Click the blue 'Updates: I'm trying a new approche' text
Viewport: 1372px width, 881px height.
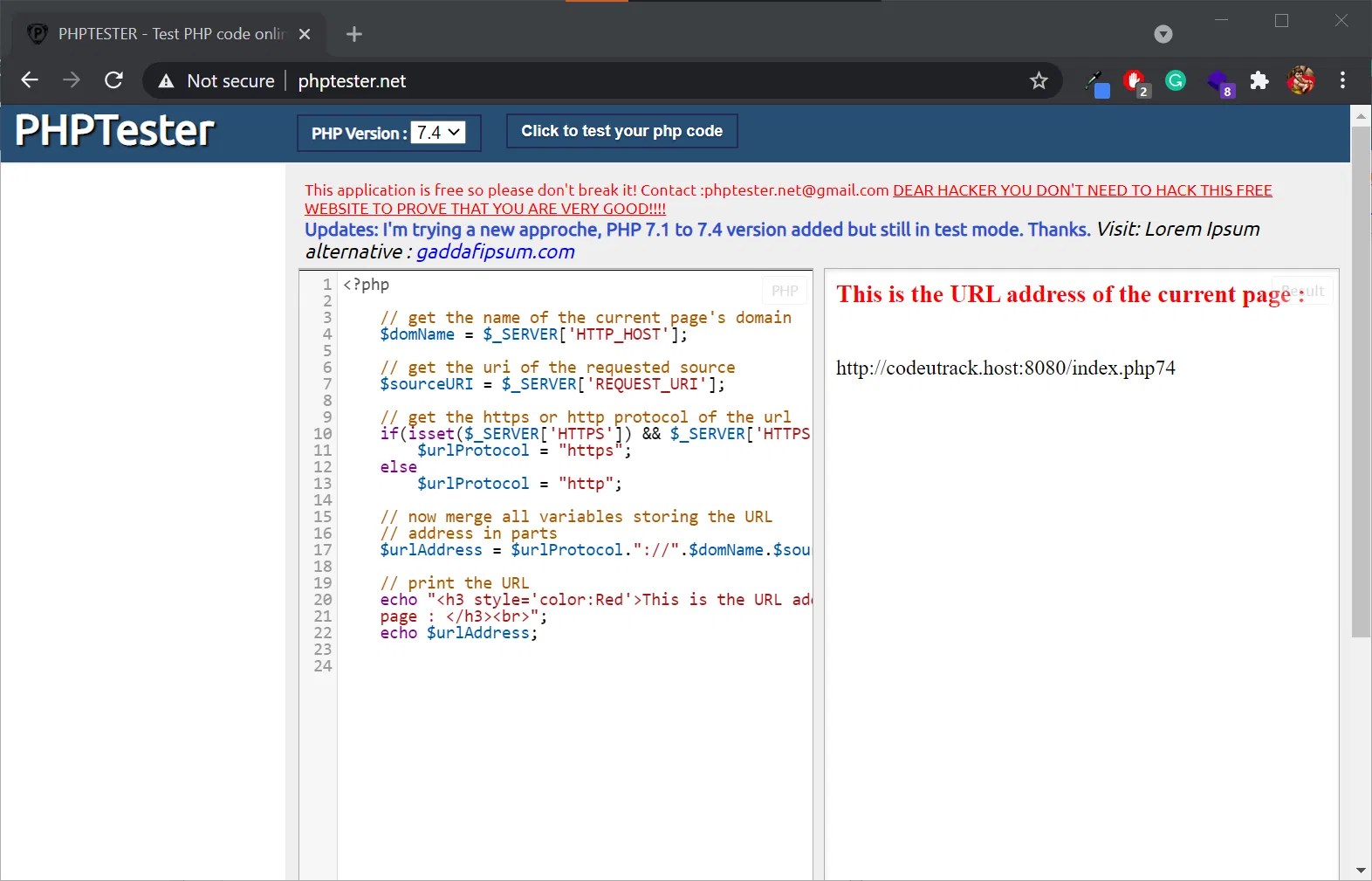coord(697,230)
